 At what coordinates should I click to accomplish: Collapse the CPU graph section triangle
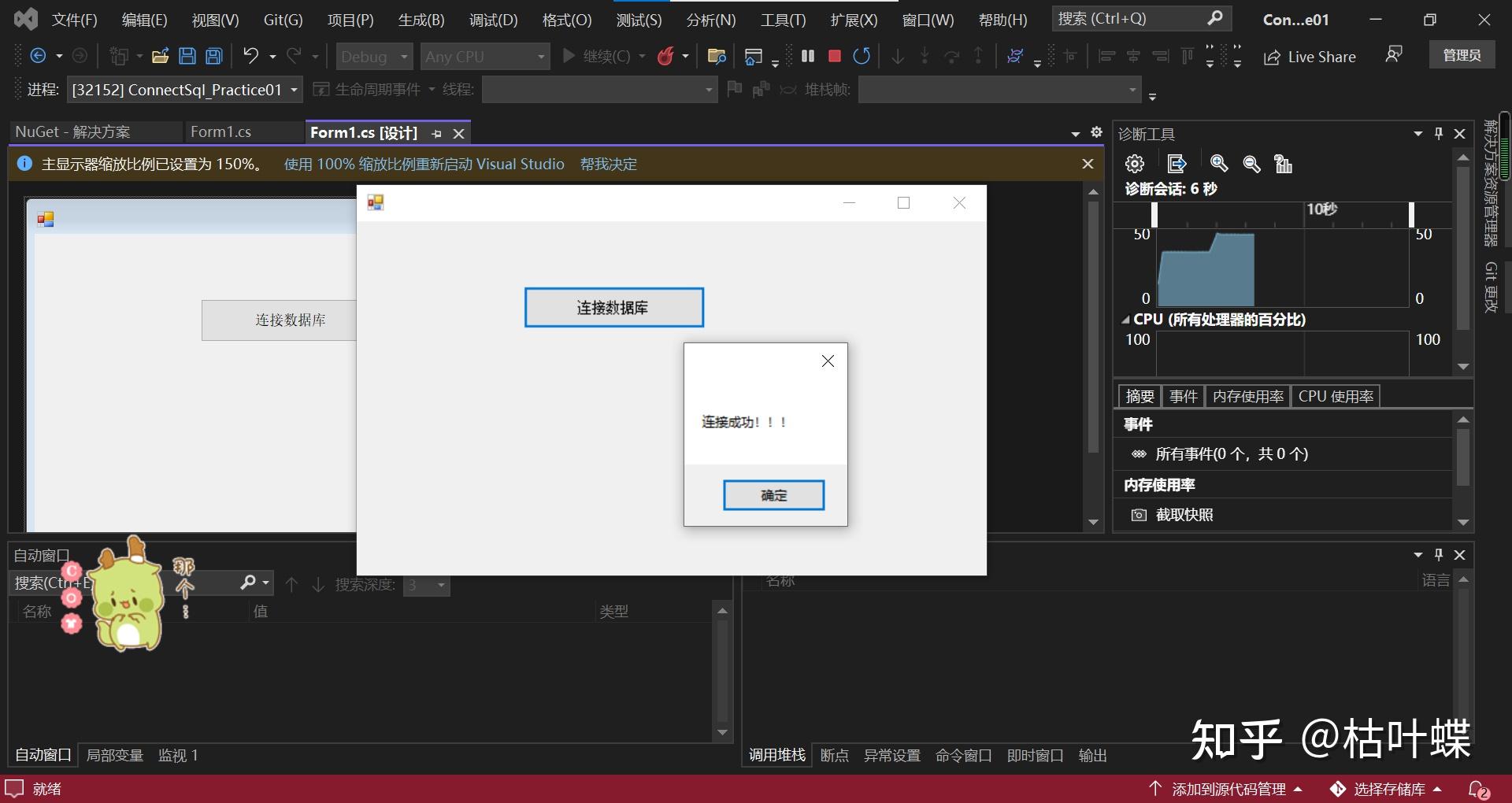pyautogui.click(x=1125, y=320)
